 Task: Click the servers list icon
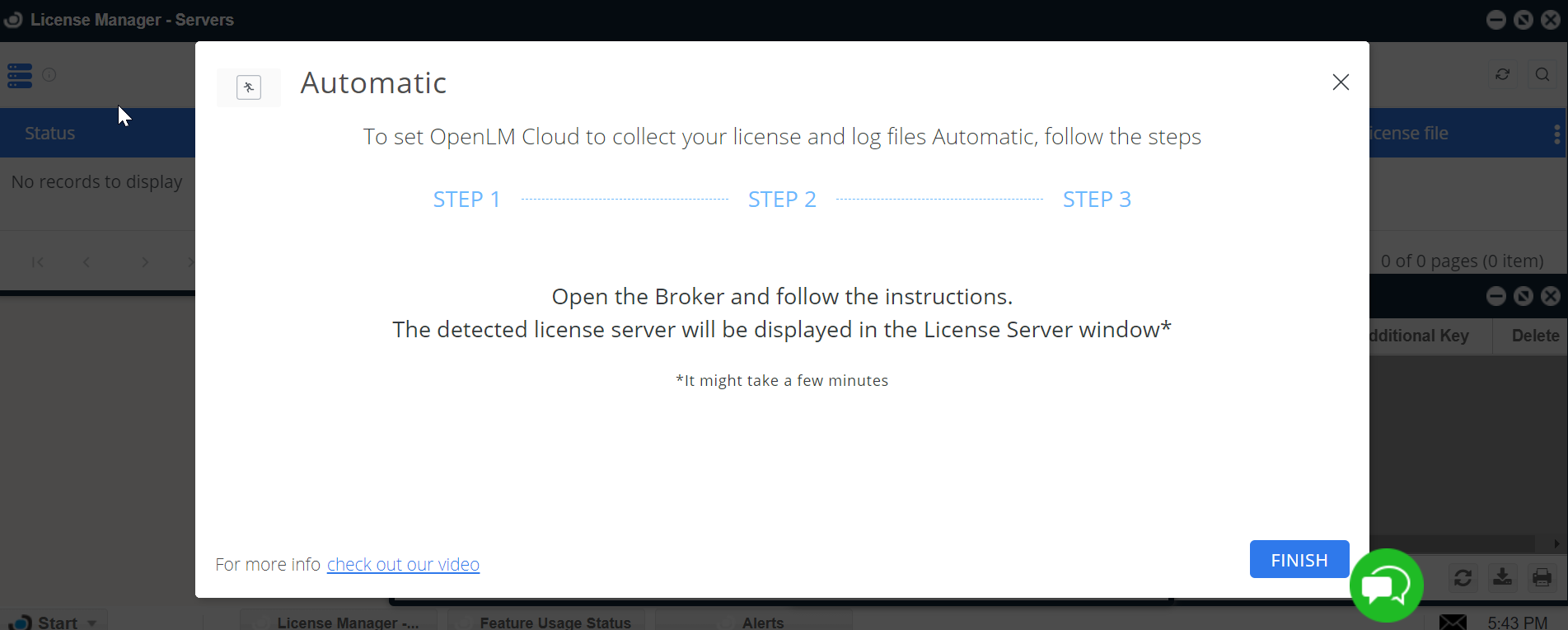[20, 76]
